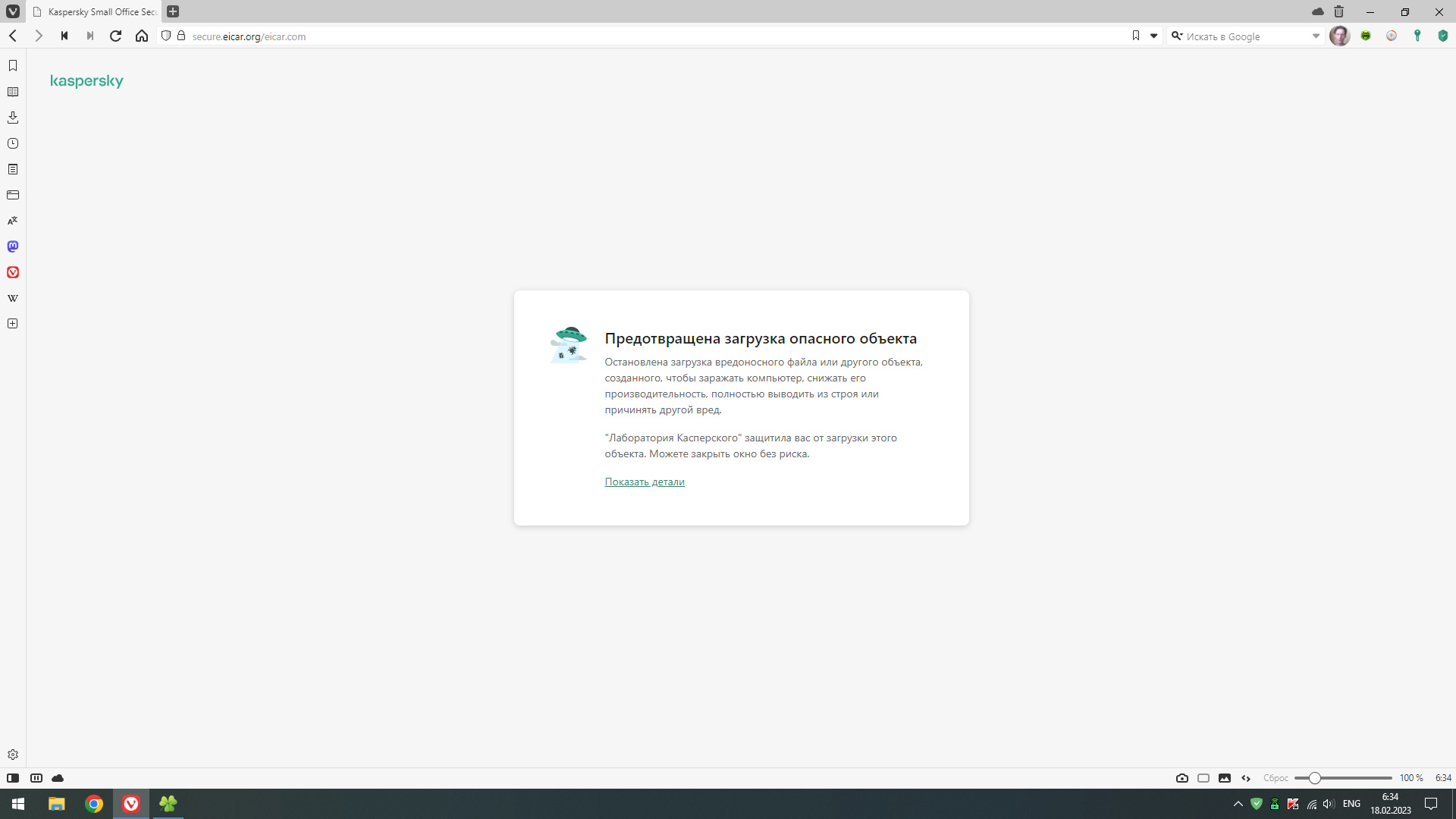The height and width of the screenshot is (819, 1456).
Task: Switch ENG keyboard language
Action: coord(1351,804)
